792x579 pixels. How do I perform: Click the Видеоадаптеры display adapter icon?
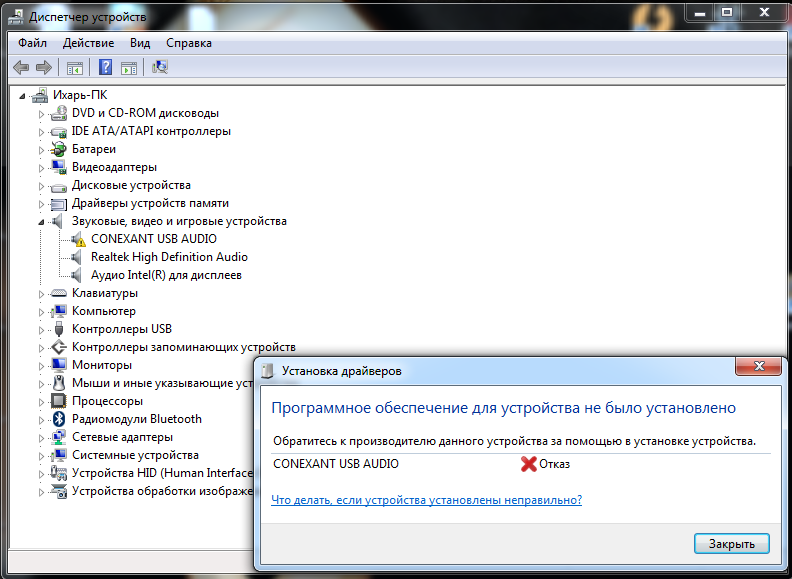59,167
